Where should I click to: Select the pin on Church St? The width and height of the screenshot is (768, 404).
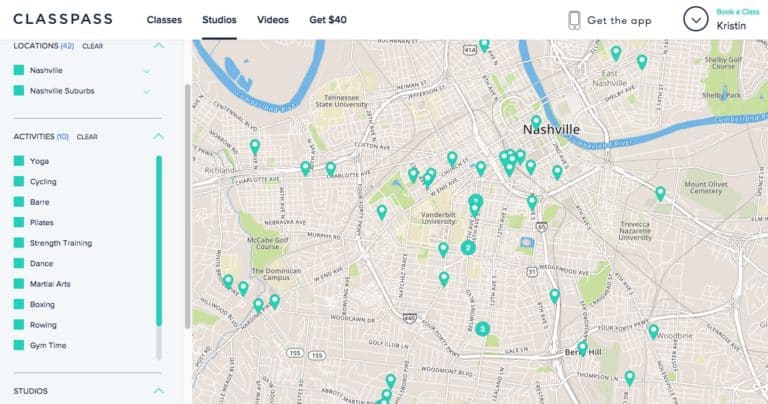click(x=452, y=159)
